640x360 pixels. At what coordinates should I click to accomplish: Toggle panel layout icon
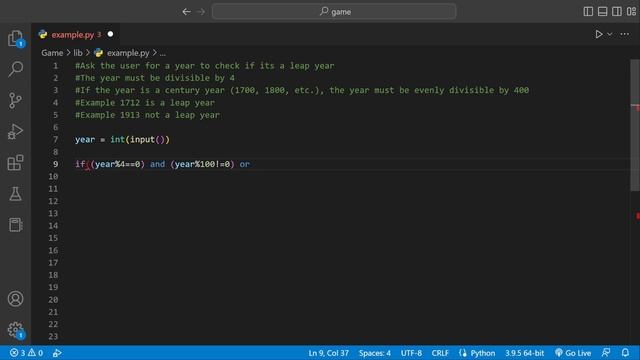(602, 11)
